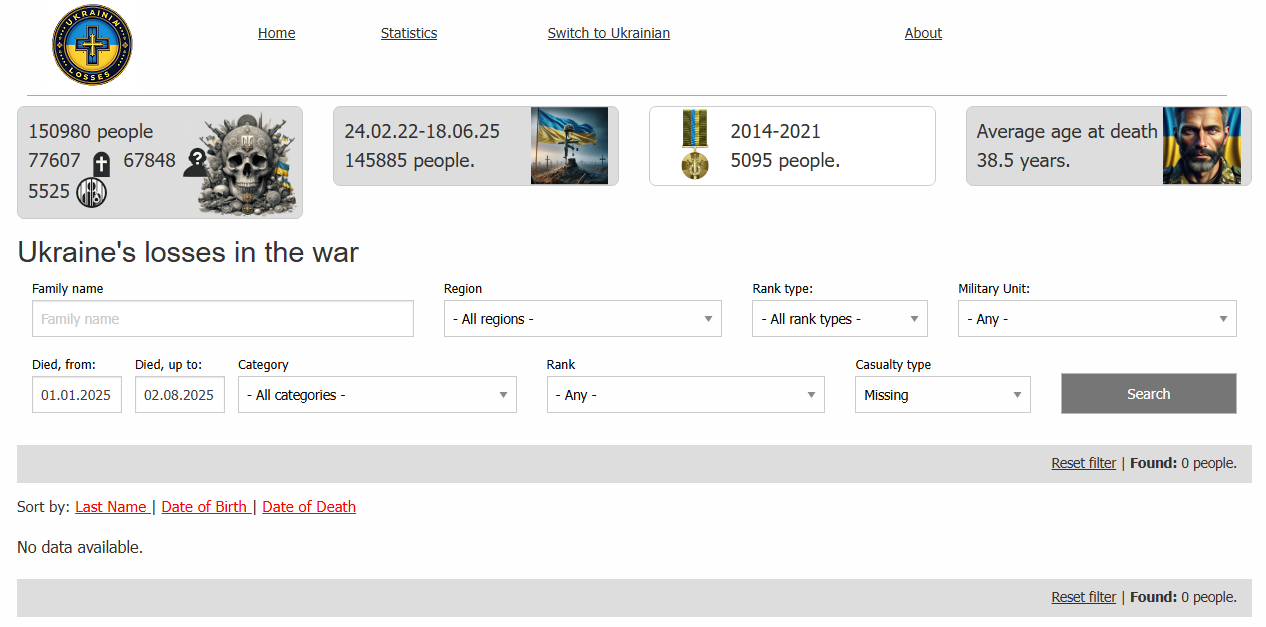The width and height of the screenshot is (1266, 627).
Task: Sort results by Last Name
Action: 111,507
